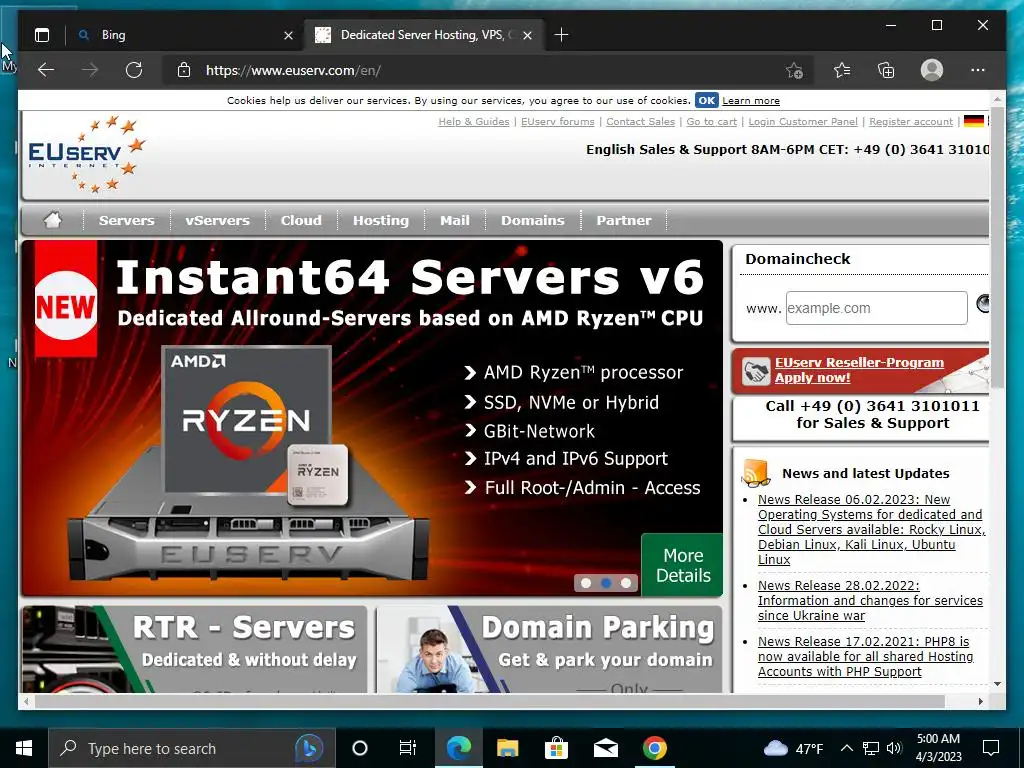Open News Release 17.02.2021 PHP8 link
The image size is (1024, 768).
click(865, 656)
